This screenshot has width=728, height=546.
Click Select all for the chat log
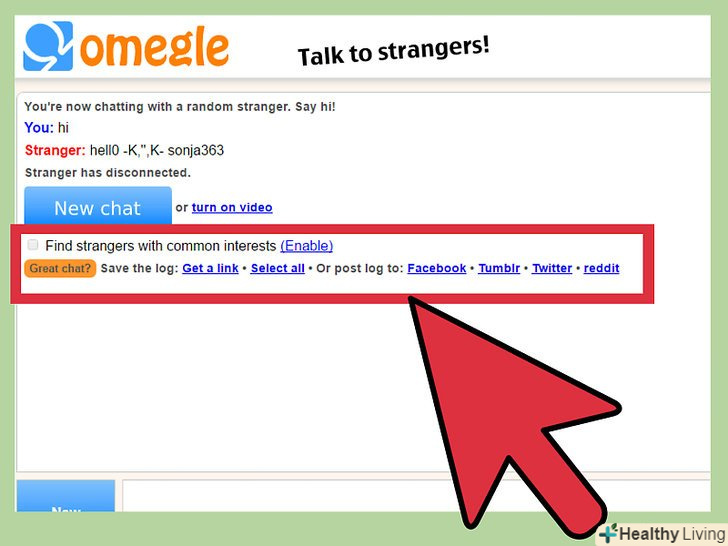point(278,268)
